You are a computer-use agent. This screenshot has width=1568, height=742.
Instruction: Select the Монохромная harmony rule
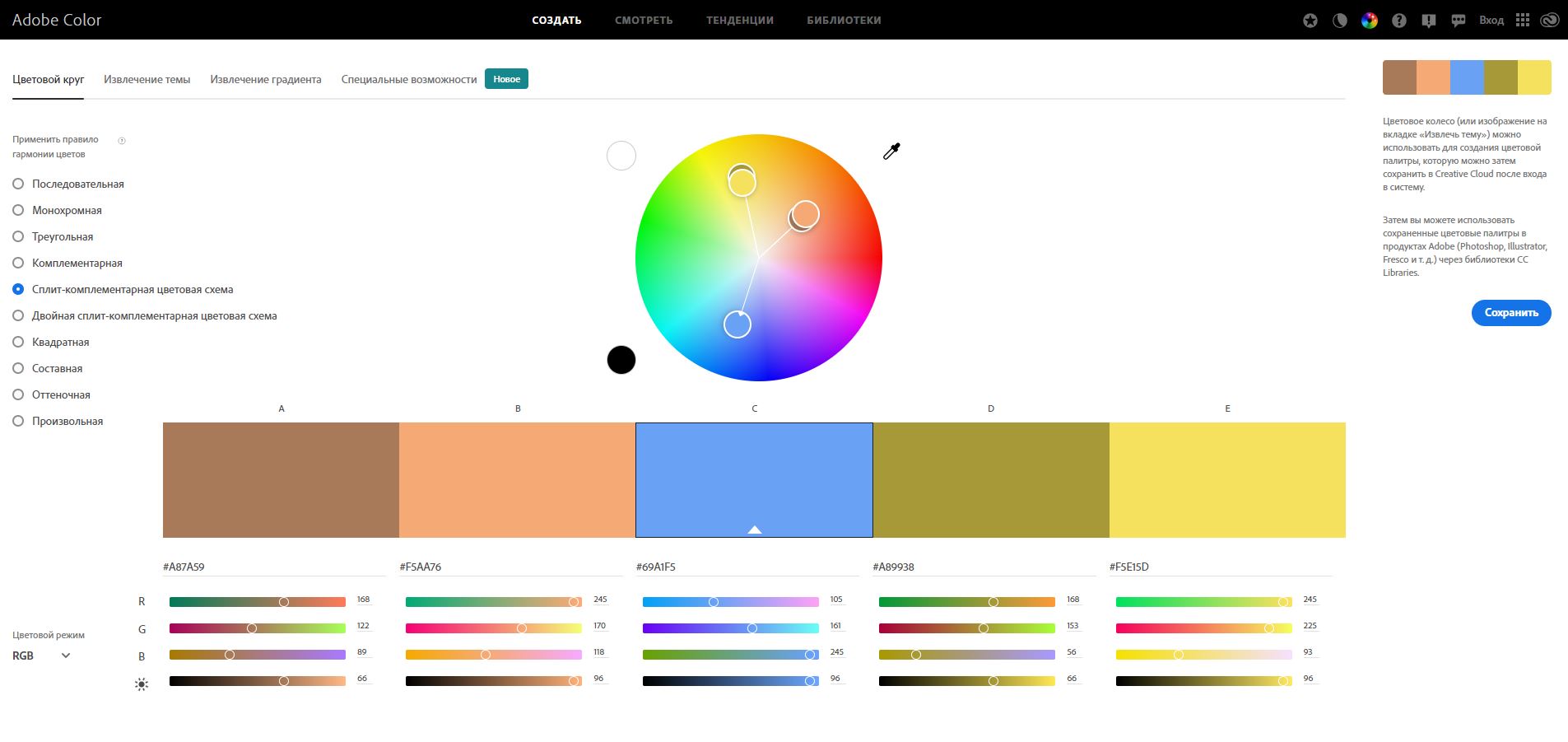click(x=18, y=210)
